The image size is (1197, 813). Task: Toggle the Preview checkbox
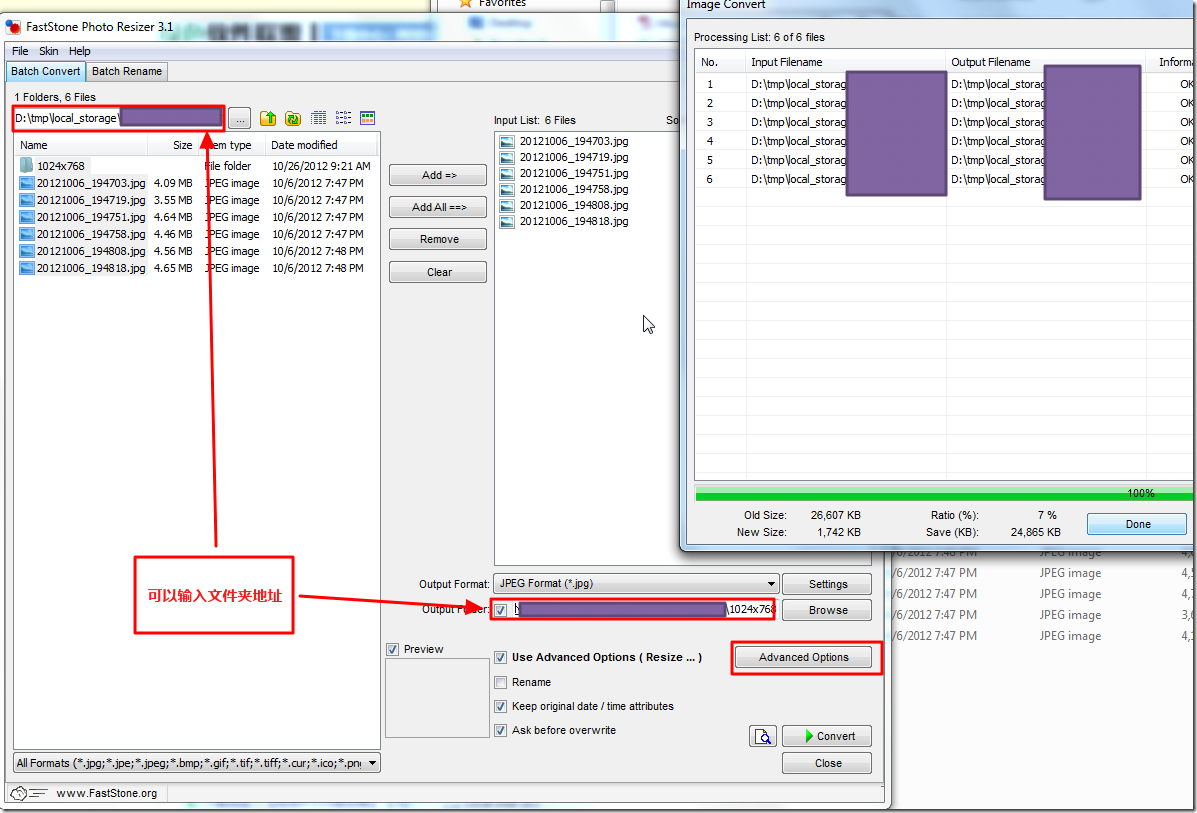click(x=392, y=650)
